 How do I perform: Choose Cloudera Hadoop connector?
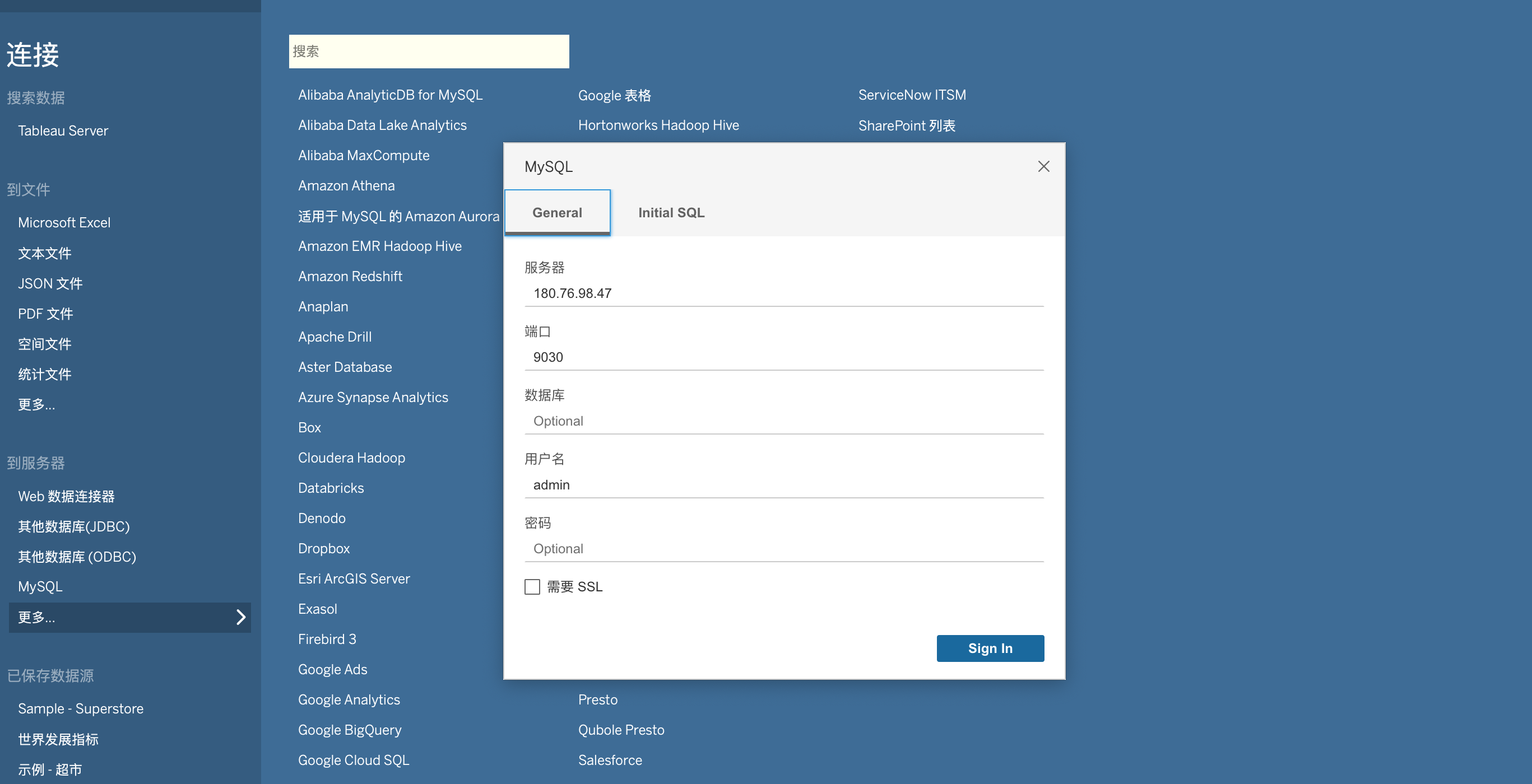click(x=351, y=458)
